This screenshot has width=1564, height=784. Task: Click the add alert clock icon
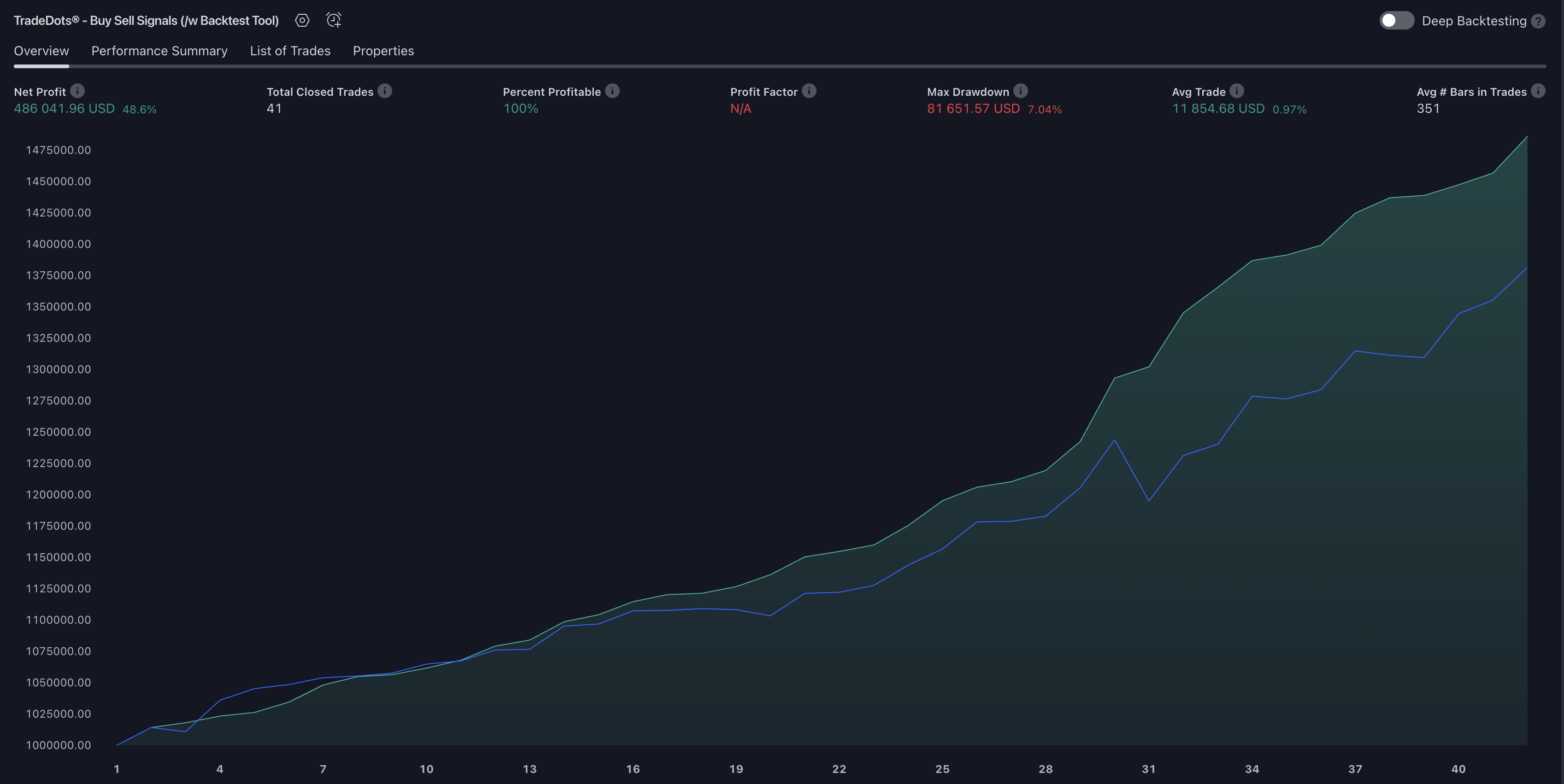tap(333, 20)
